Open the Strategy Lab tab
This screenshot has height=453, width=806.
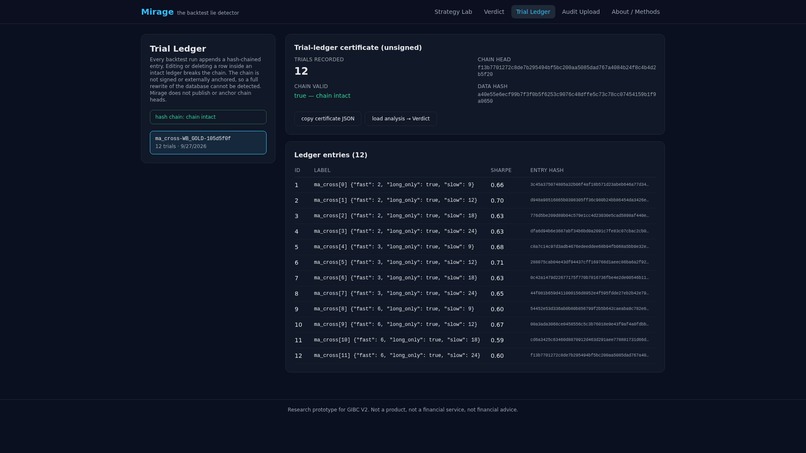tap(453, 12)
